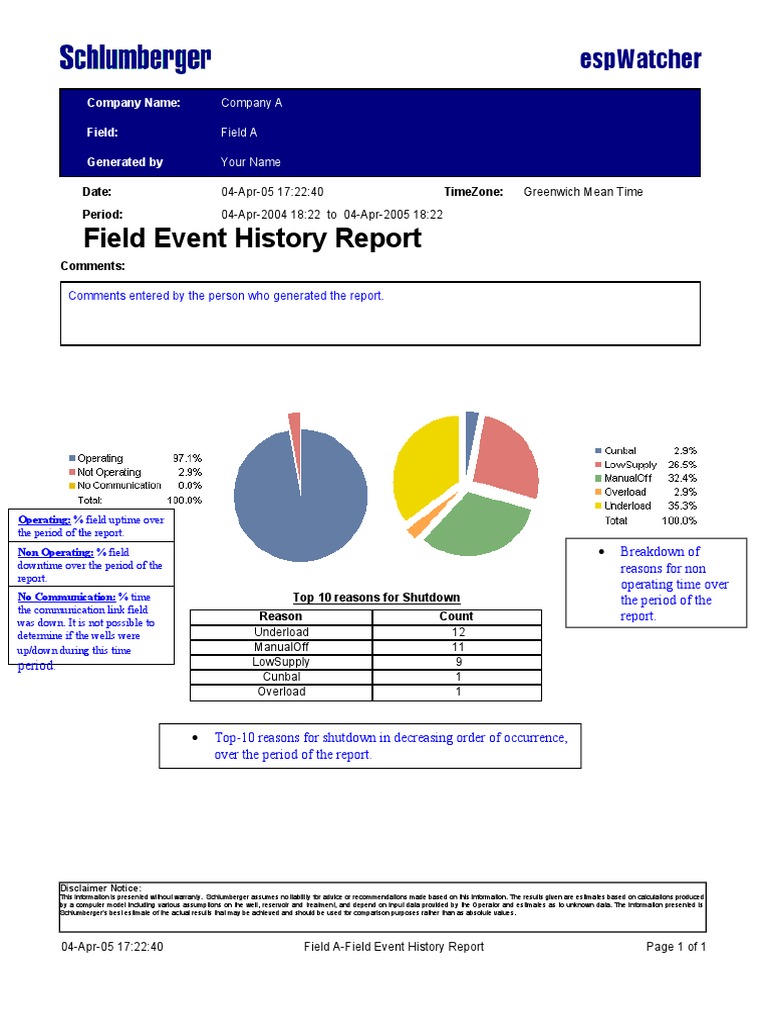
Task: Click the 'Top 10 reasons for Shutdown' heading
Action: 376,598
